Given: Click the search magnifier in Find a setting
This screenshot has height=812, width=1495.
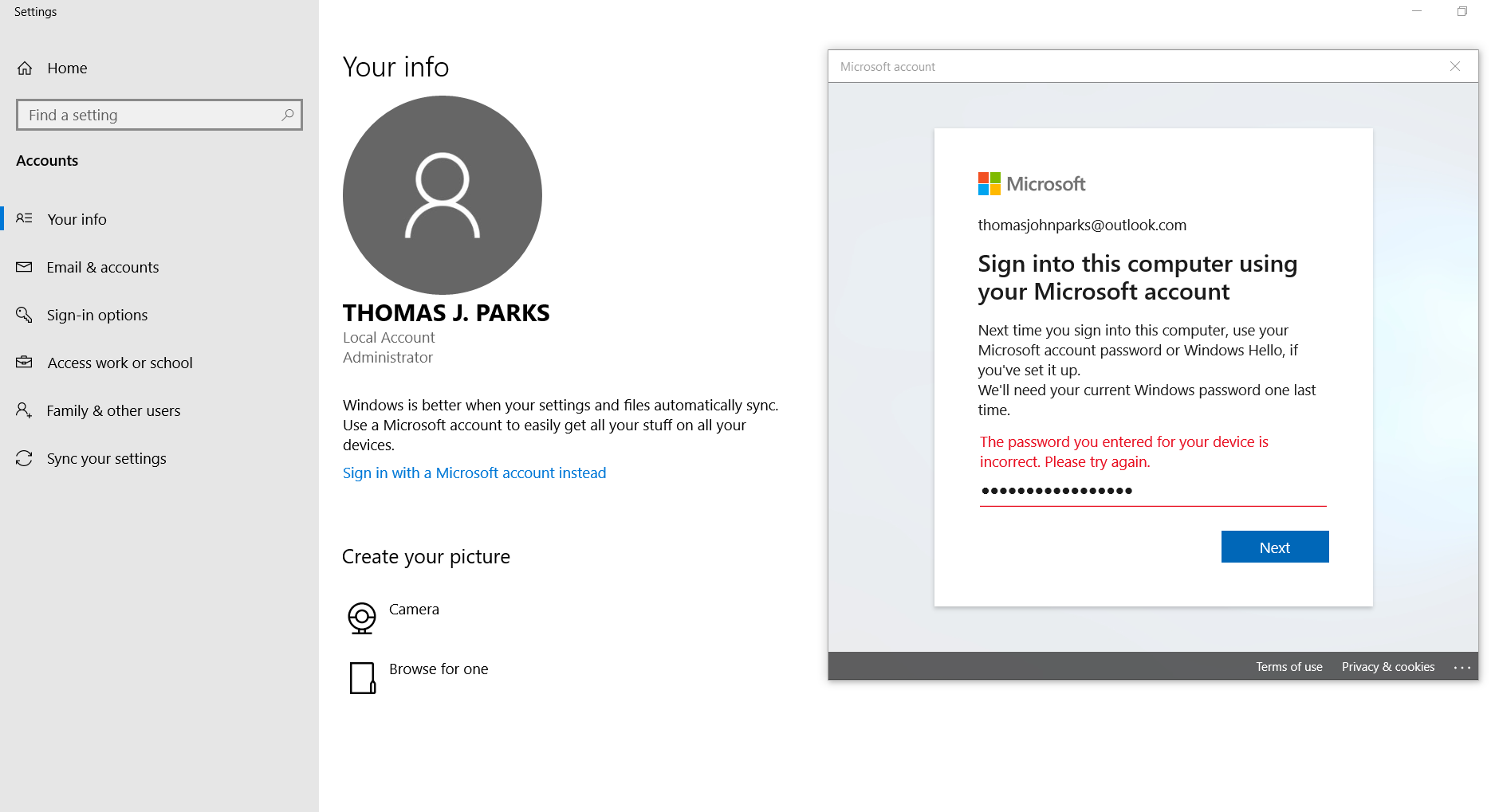Looking at the screenshot, I should click(x=287, y=115).
